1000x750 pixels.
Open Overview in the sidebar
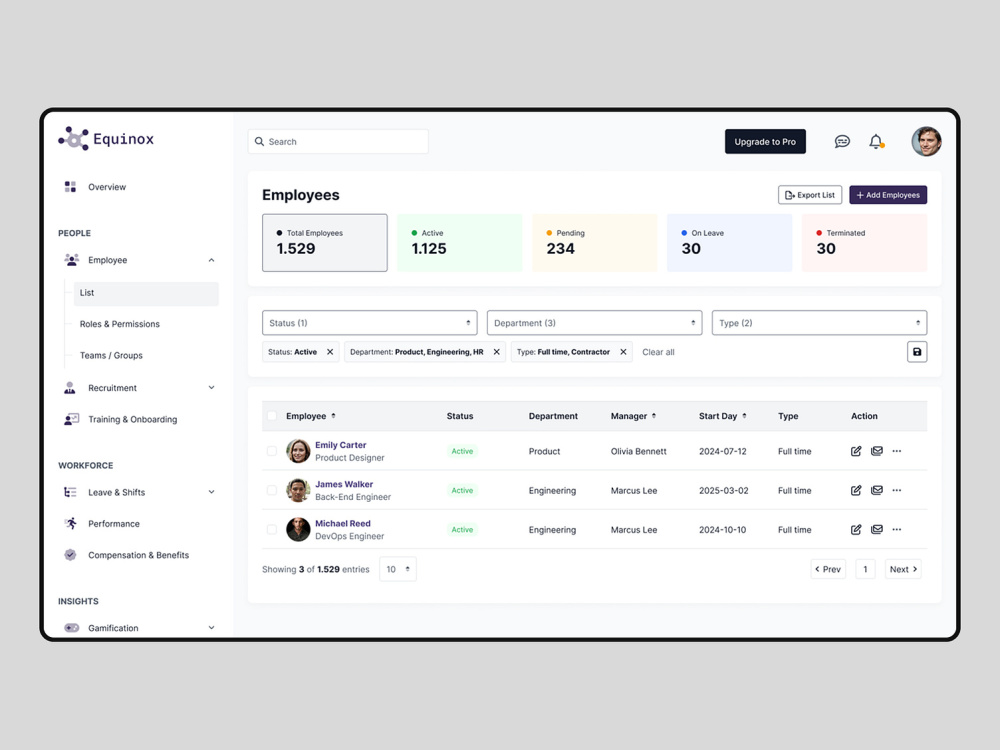pyautogui.click(x=107, y=187)
